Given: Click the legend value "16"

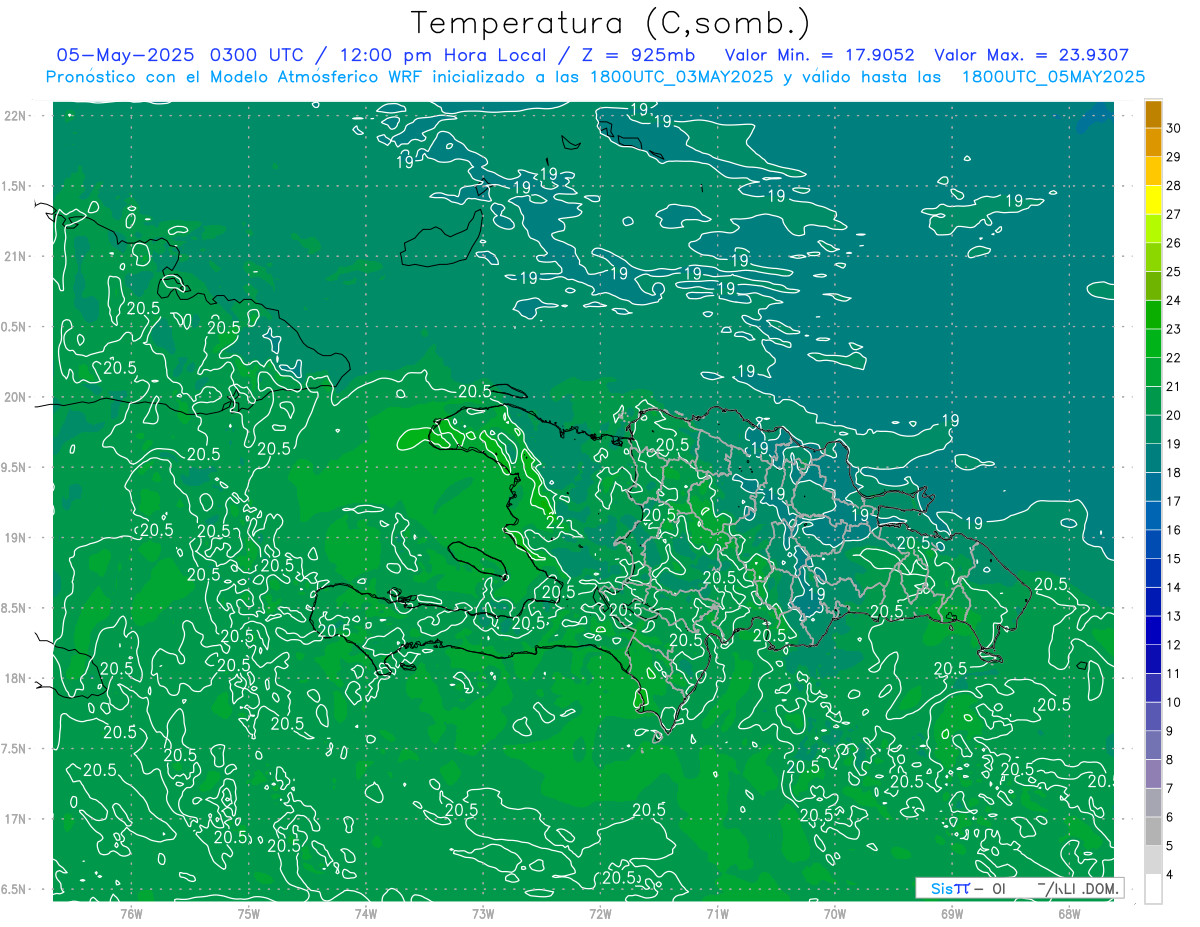Looking at the screenshot, I should 1175,530.
